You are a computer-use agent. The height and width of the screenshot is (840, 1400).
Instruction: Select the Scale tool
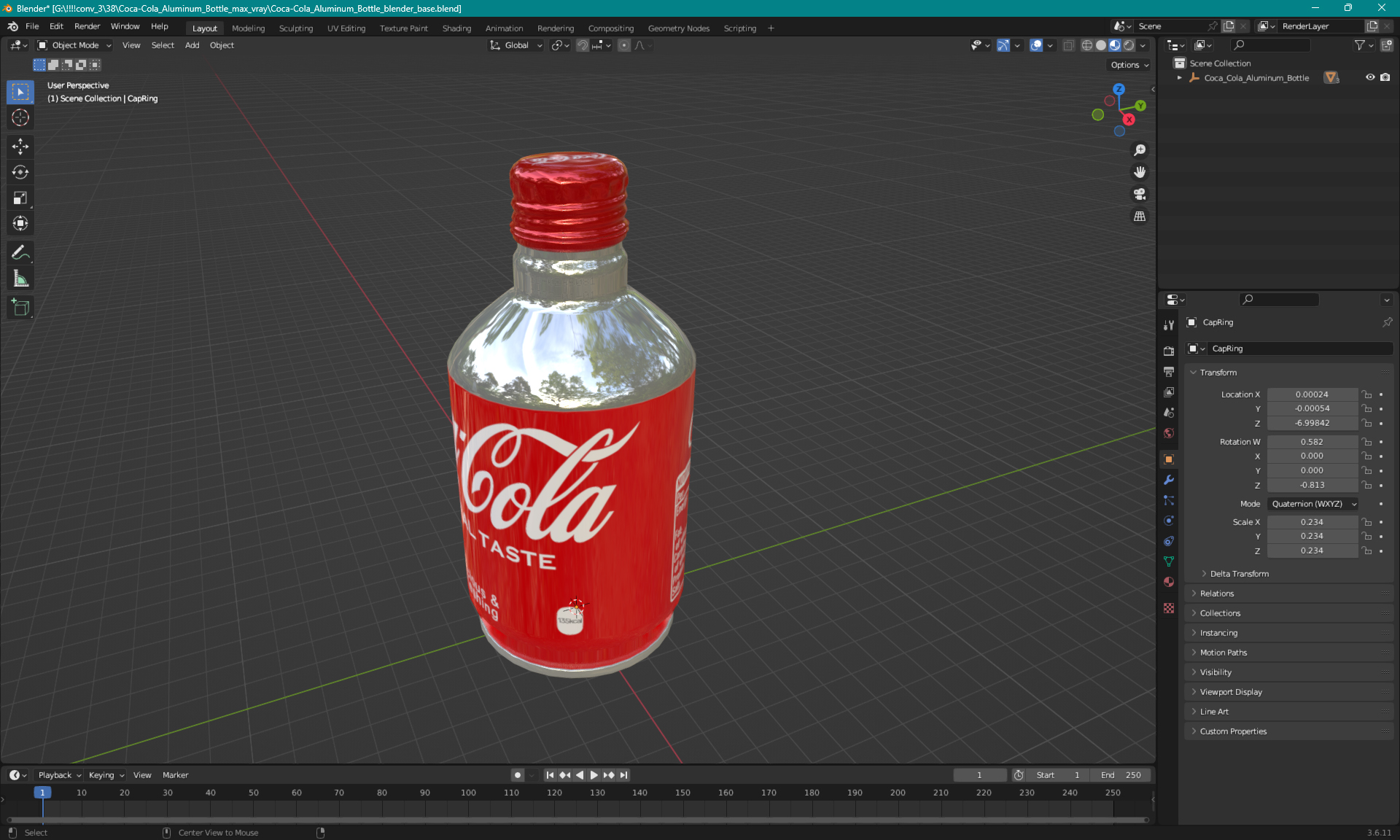(x=20, y=198)
